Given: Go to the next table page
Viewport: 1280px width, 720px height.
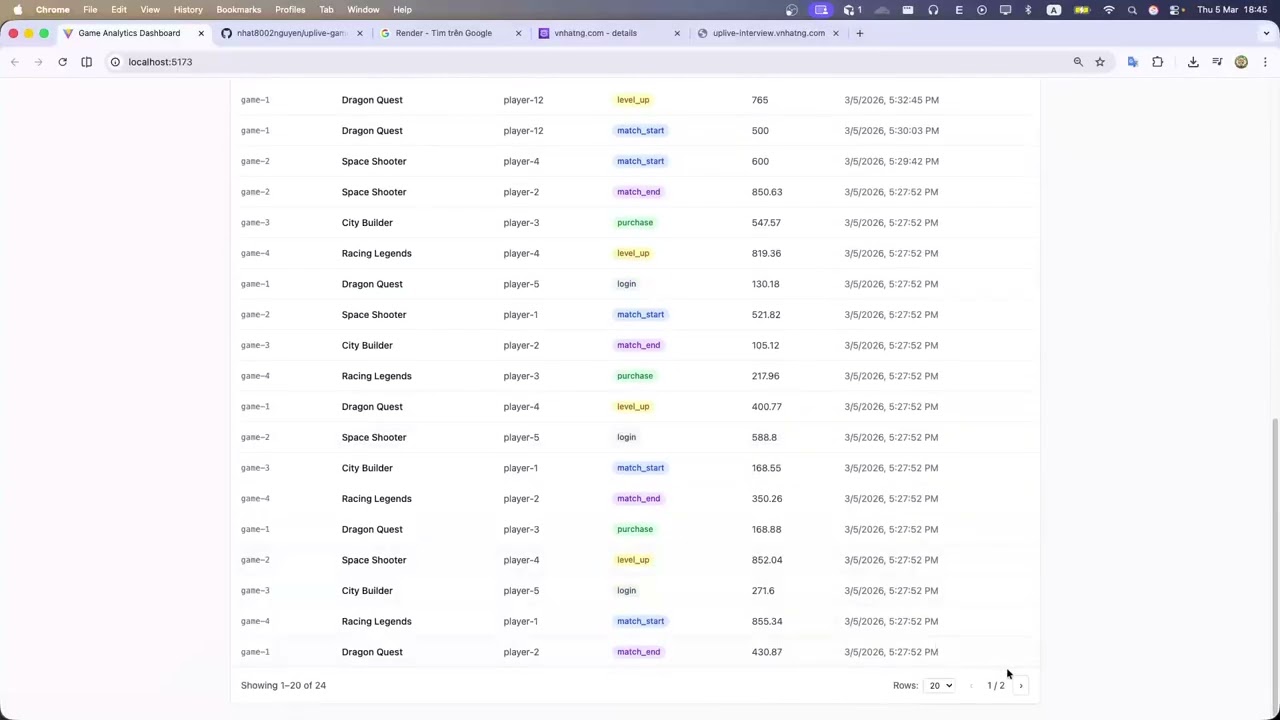Looking at the screenshot, I should 1021,686.
